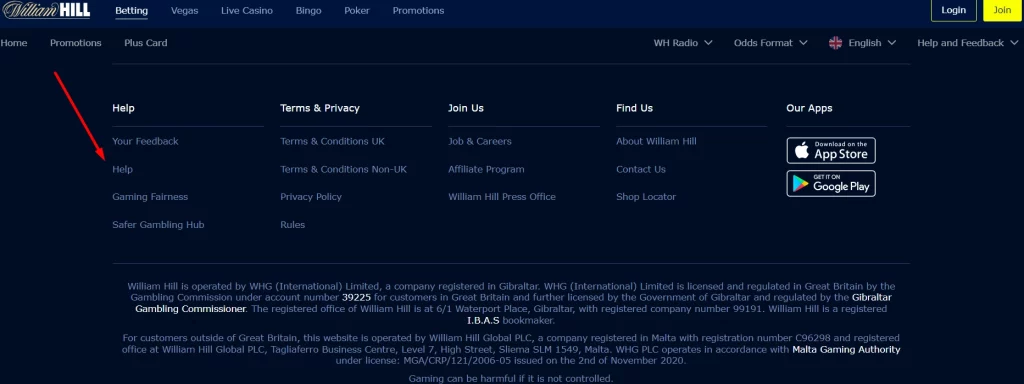Open the Live Casino tab
The image size is (1024, 384).
pos(247,10)
